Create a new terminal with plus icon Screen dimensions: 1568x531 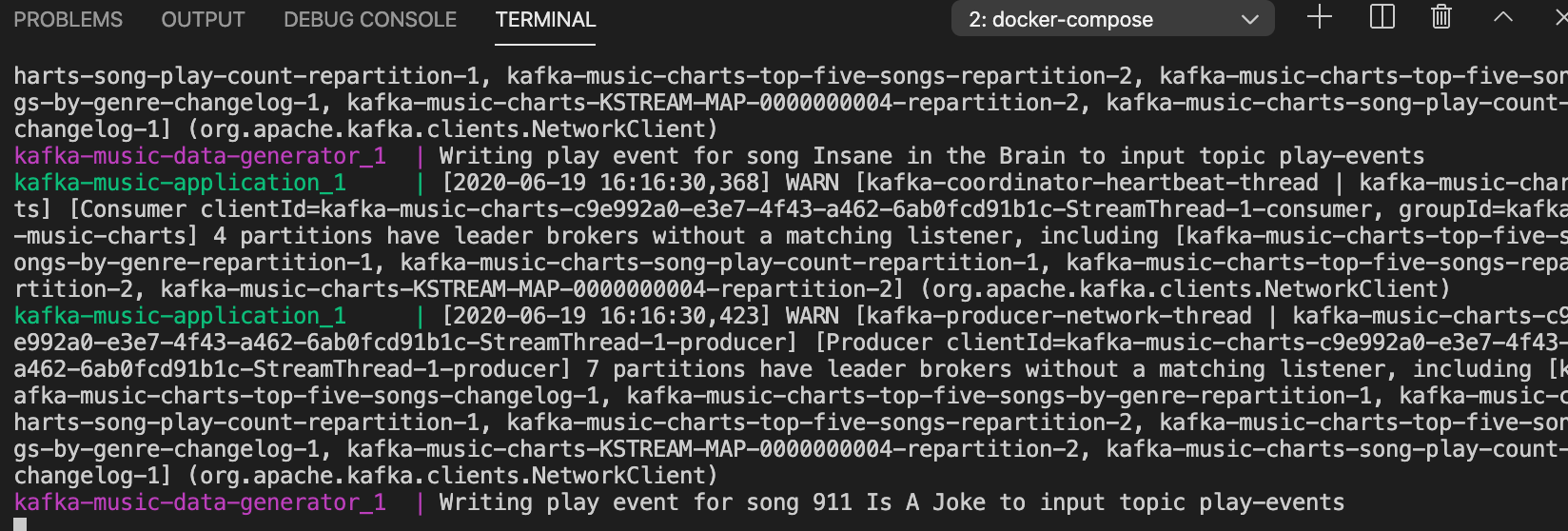[1320, 17]
